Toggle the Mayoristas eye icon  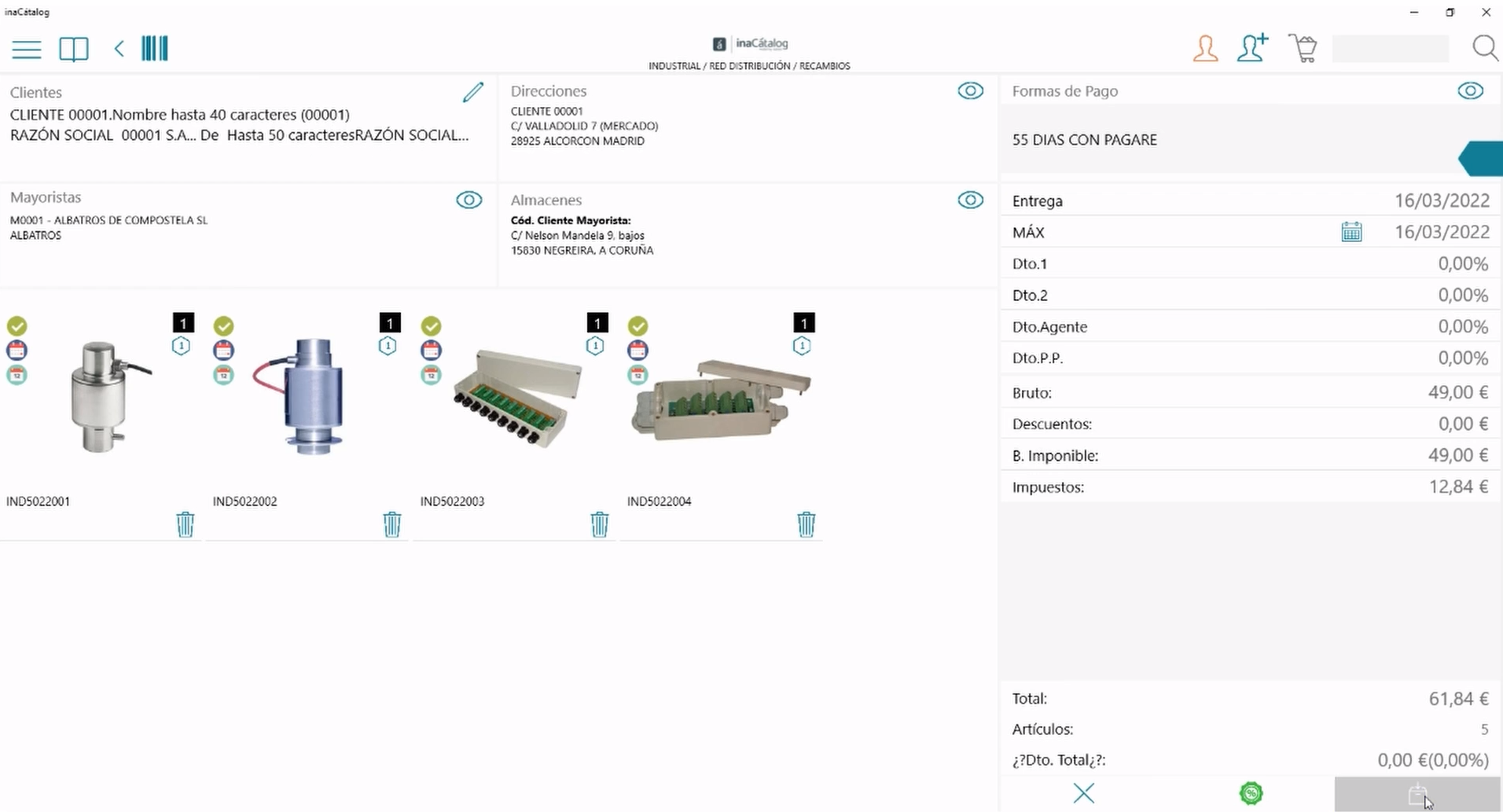469,200
